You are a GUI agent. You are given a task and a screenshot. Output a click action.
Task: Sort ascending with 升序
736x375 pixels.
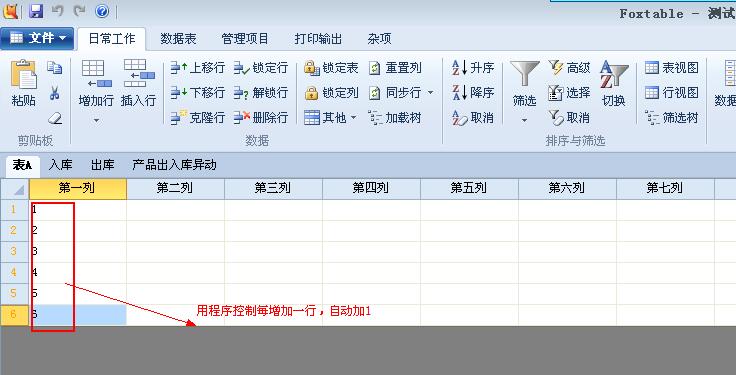click(473, 68)
